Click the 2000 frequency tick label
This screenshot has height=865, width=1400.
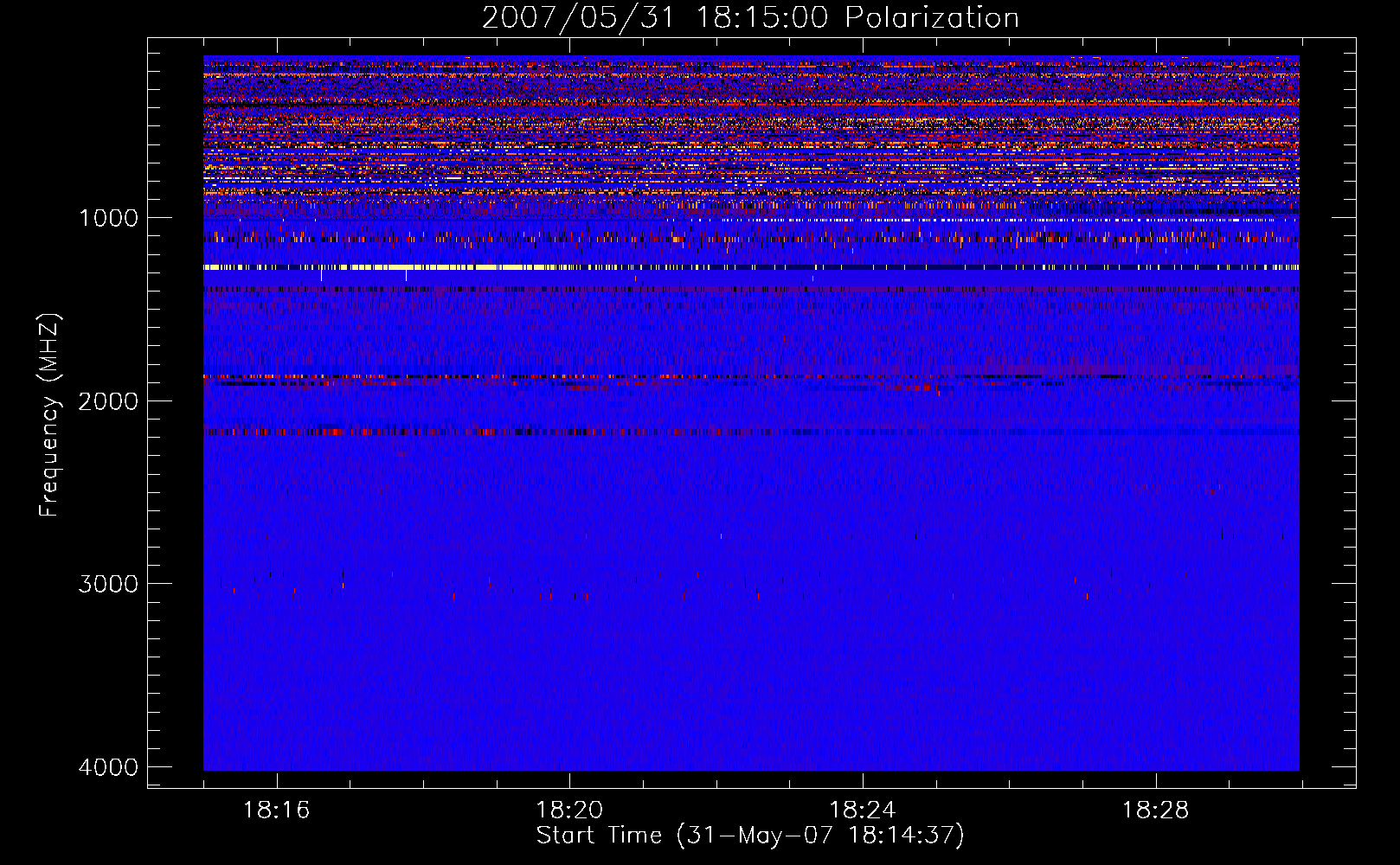108,400
